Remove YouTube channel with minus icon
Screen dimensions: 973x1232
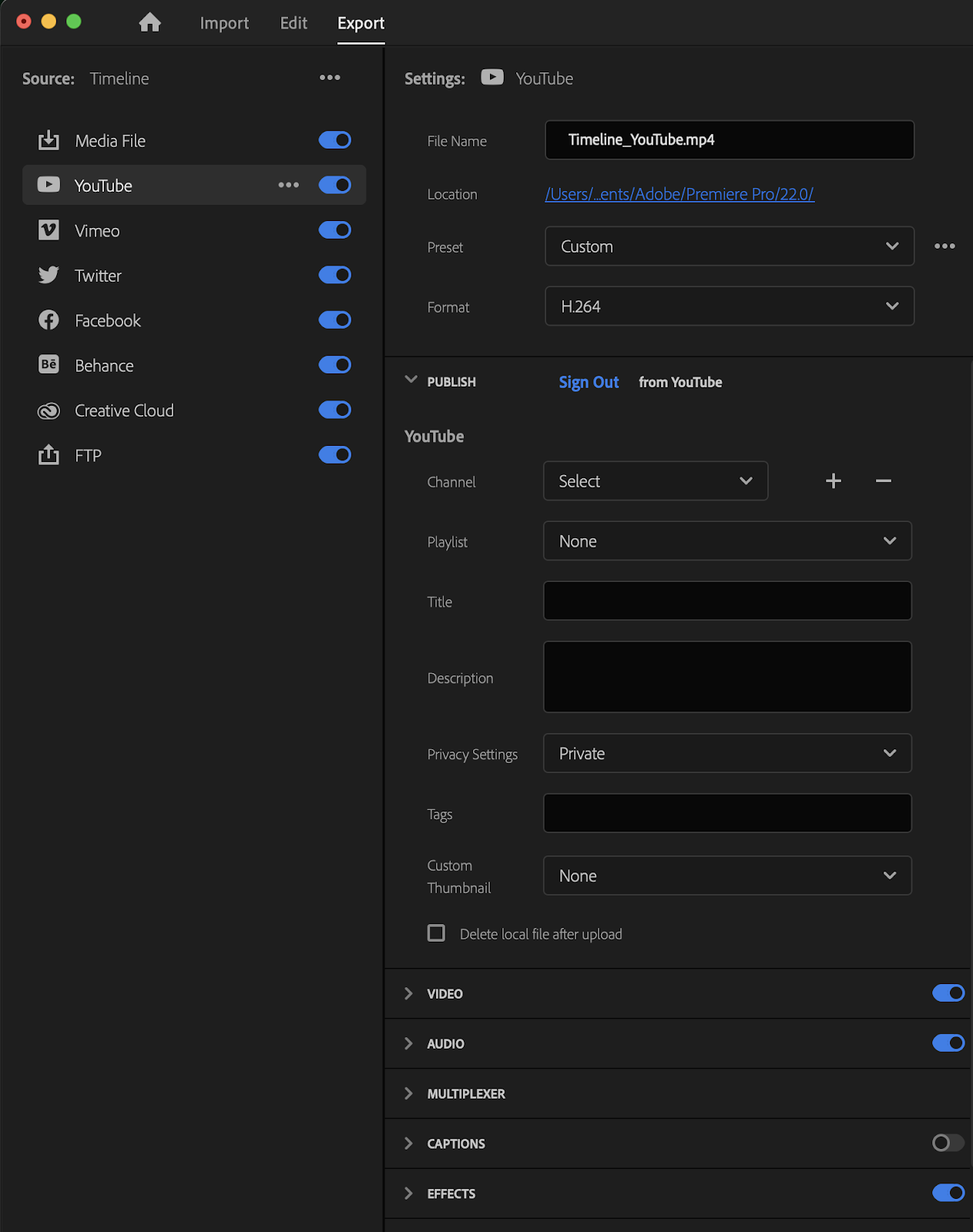[x=884, y=481]
